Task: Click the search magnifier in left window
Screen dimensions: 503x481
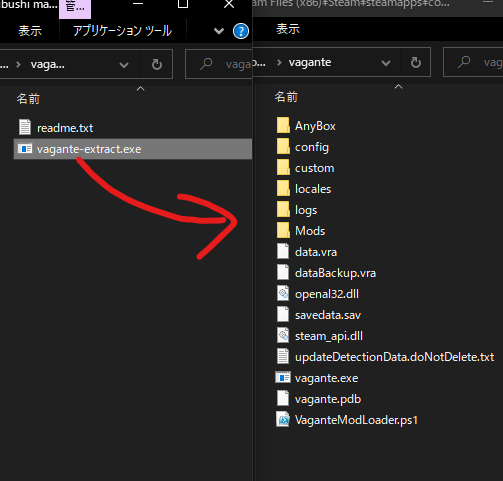Action: tap(206, 63)
